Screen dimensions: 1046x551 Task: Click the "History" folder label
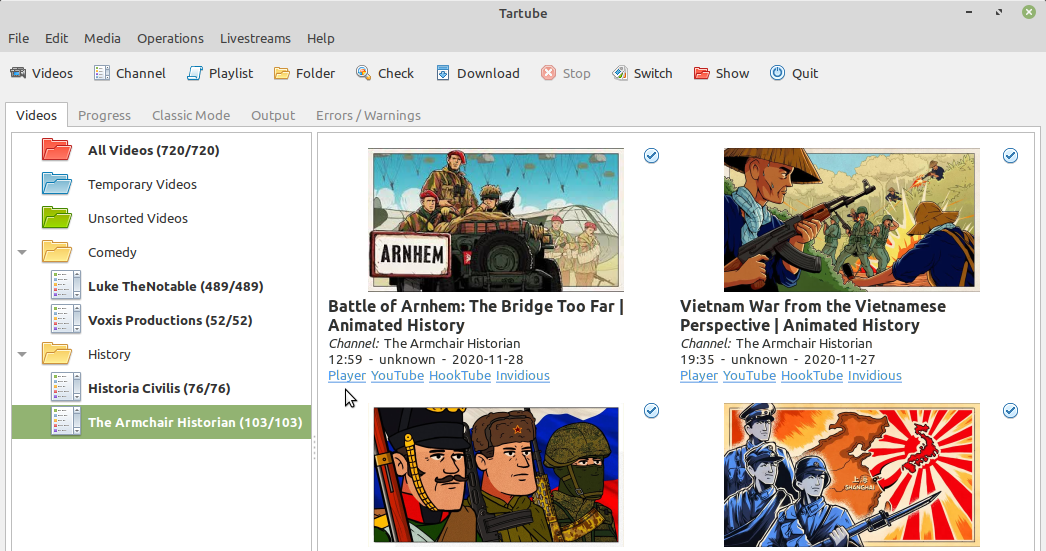109,354
